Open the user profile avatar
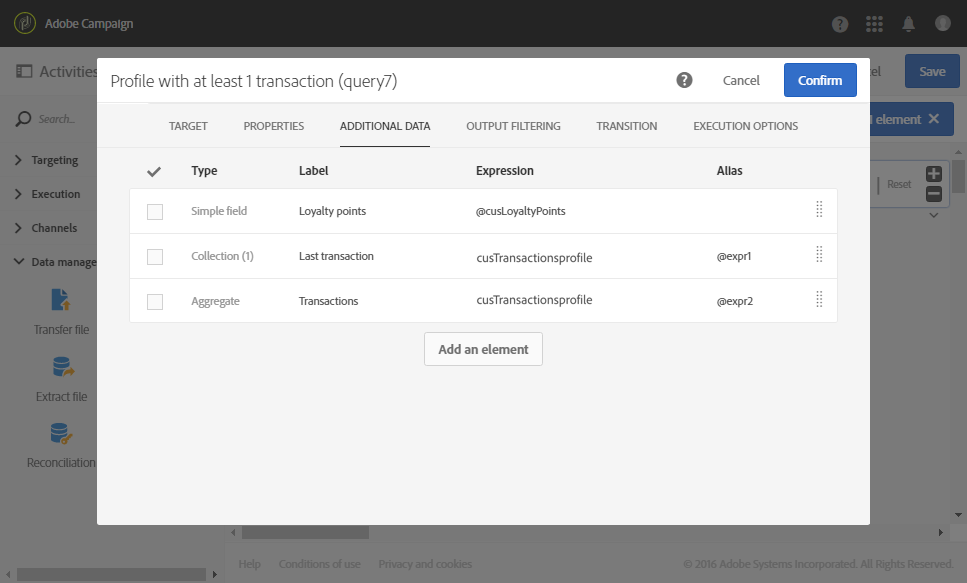The height and width of the screenshot is (583, 967). pos(942,23)
